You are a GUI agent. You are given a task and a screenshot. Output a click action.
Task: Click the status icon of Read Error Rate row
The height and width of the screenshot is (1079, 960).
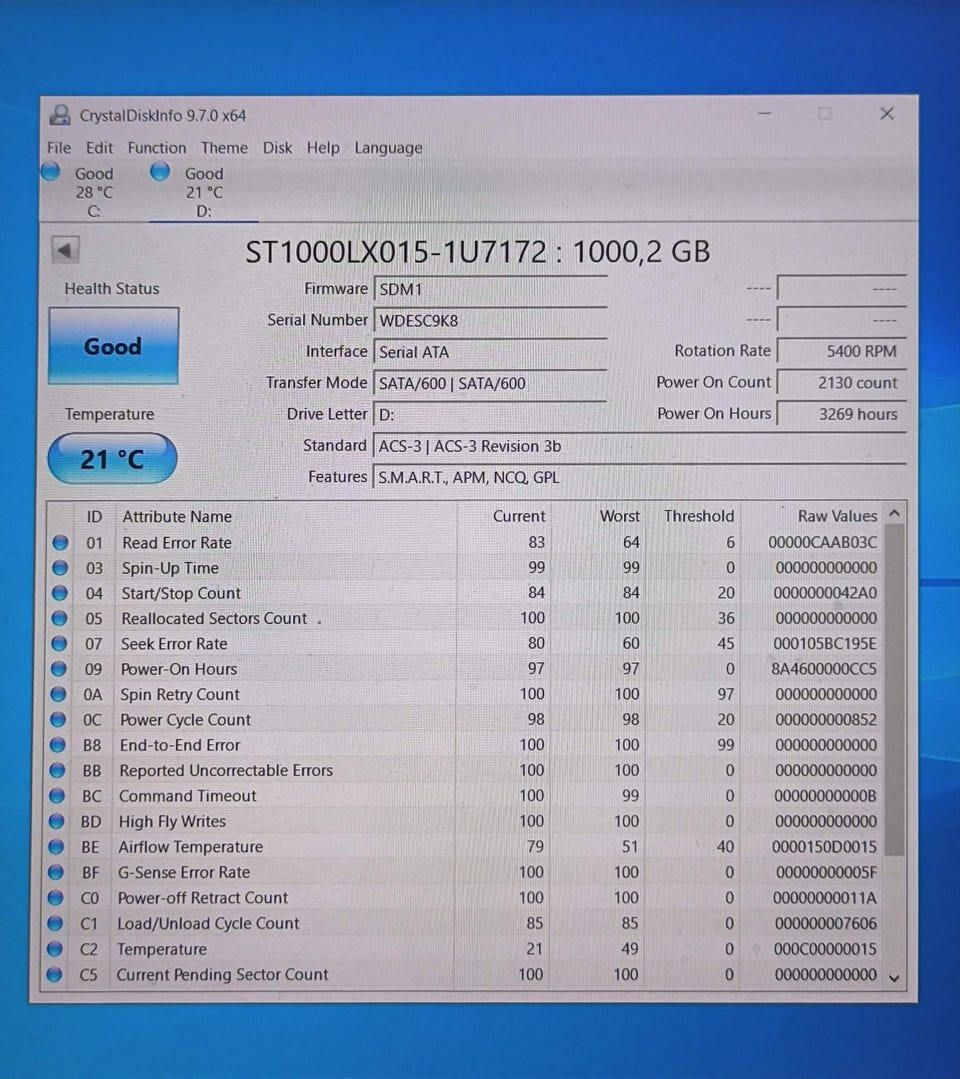coord(61,543)
